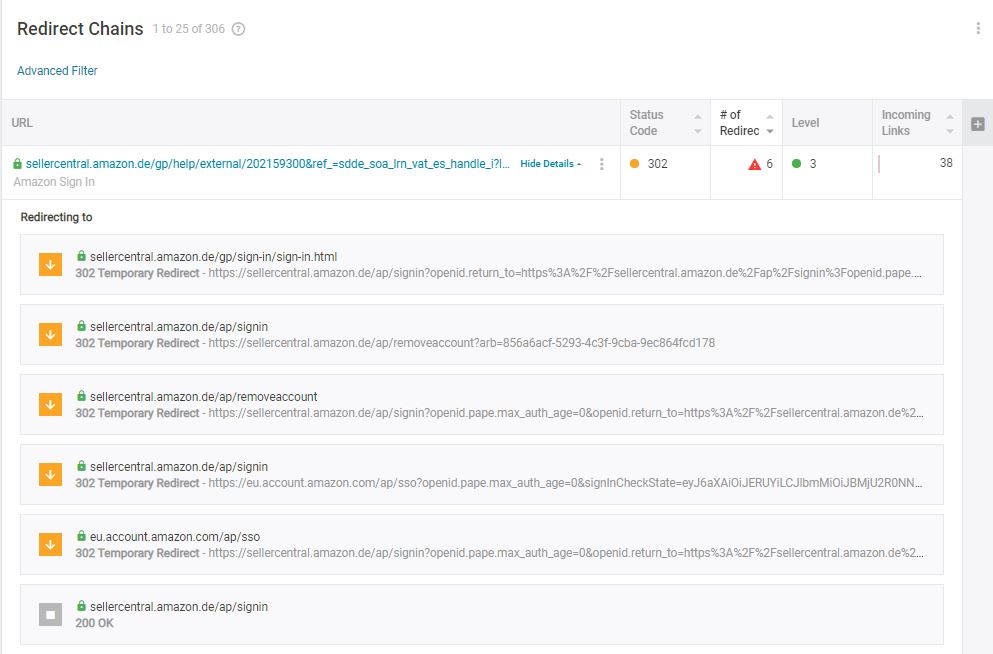Select the sellercentral.amazon.de/gp/sign-in/sign-in.html text
This screenshot has width=993, height=654.
[213, 257]
